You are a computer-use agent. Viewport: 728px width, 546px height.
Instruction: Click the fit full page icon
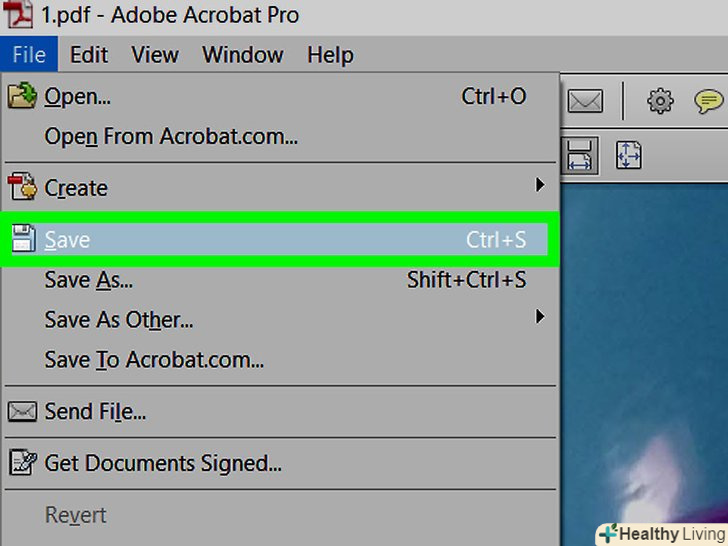coord(628,155)
